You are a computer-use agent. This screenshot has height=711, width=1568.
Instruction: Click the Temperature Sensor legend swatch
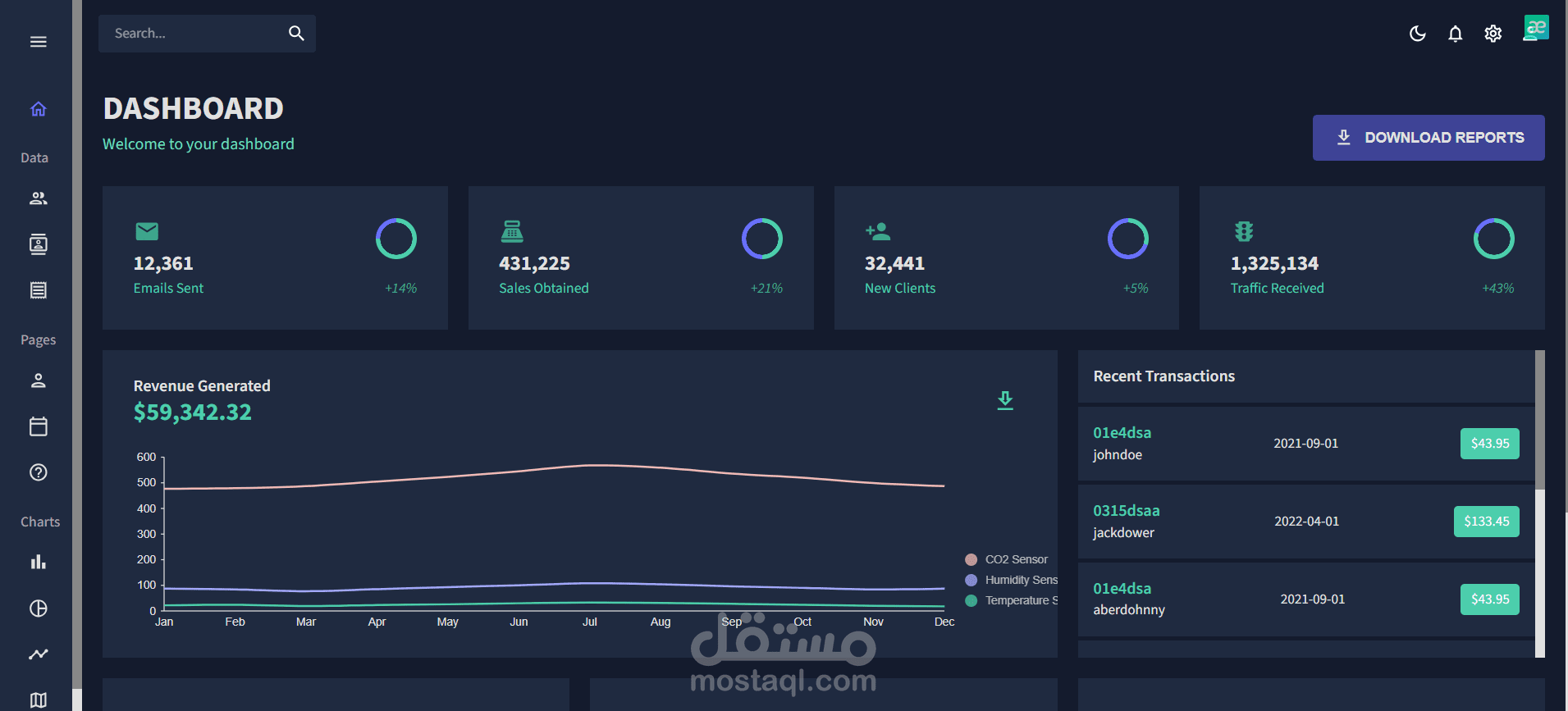click(x=971, y=600)
